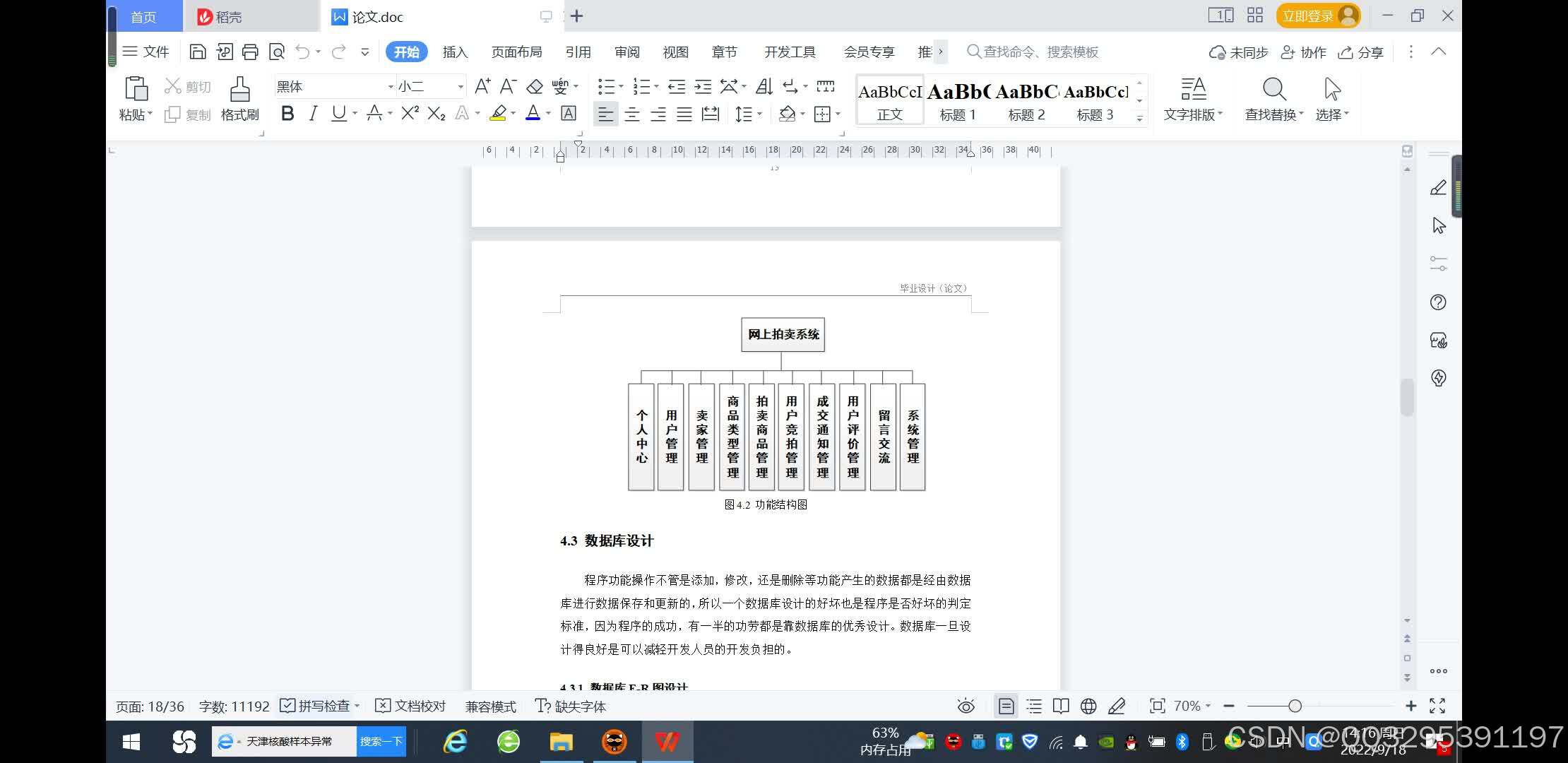Open the font size 小二 dropdown
Screen dimensions: 1568x763
461,86
